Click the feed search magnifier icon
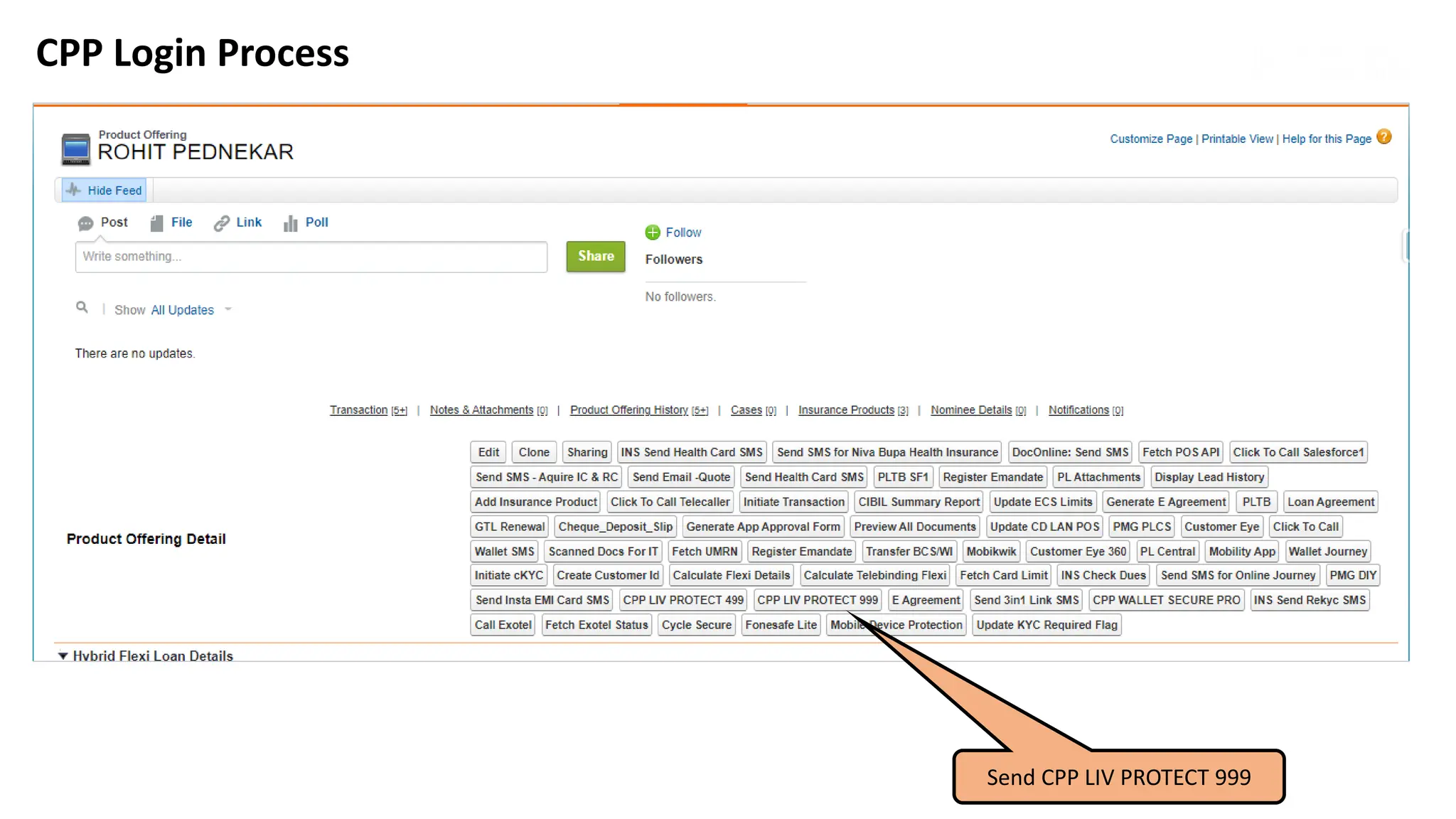 pos(82,307)
